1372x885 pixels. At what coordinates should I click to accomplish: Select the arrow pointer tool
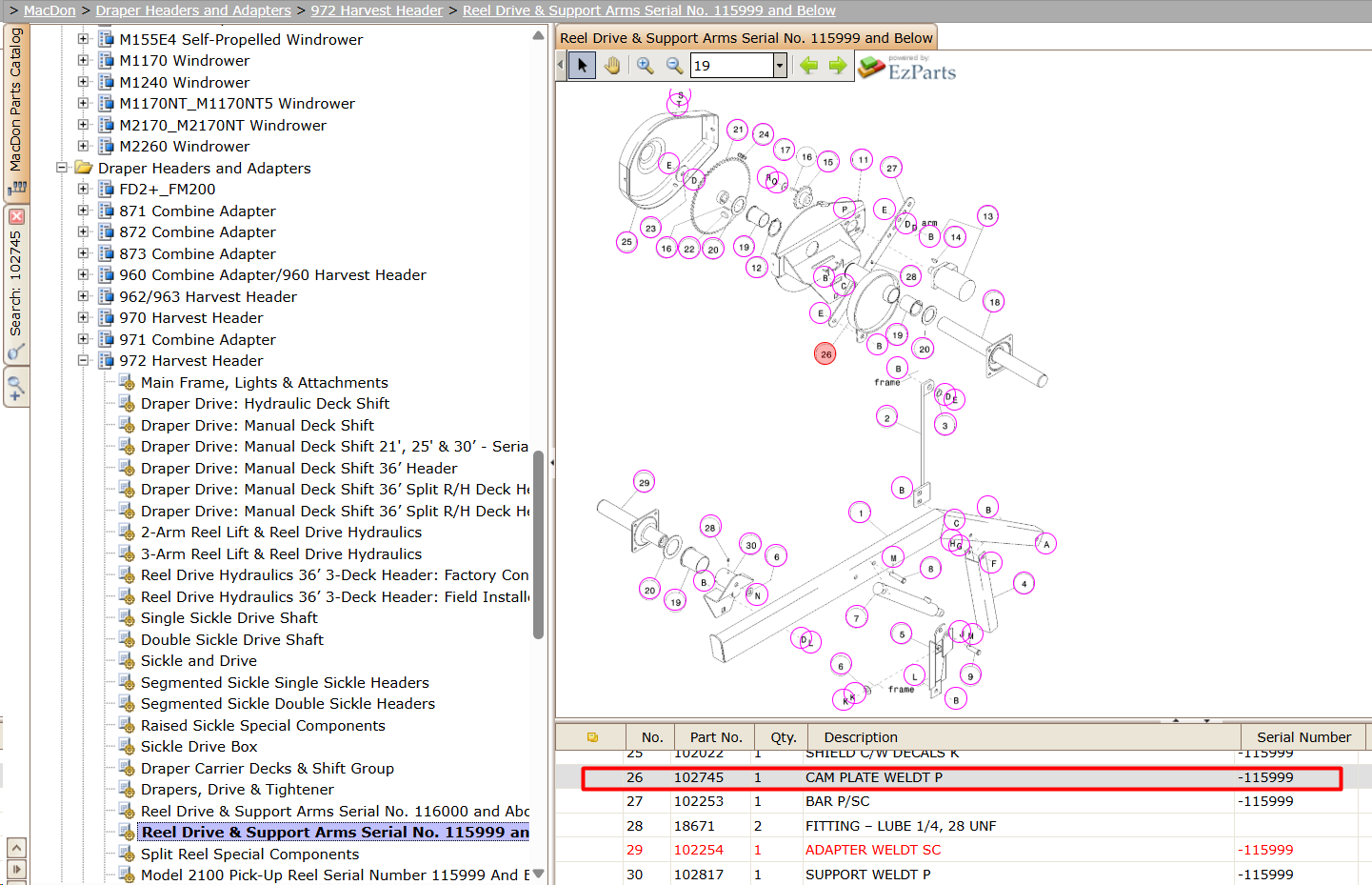(x=582, y=66)
